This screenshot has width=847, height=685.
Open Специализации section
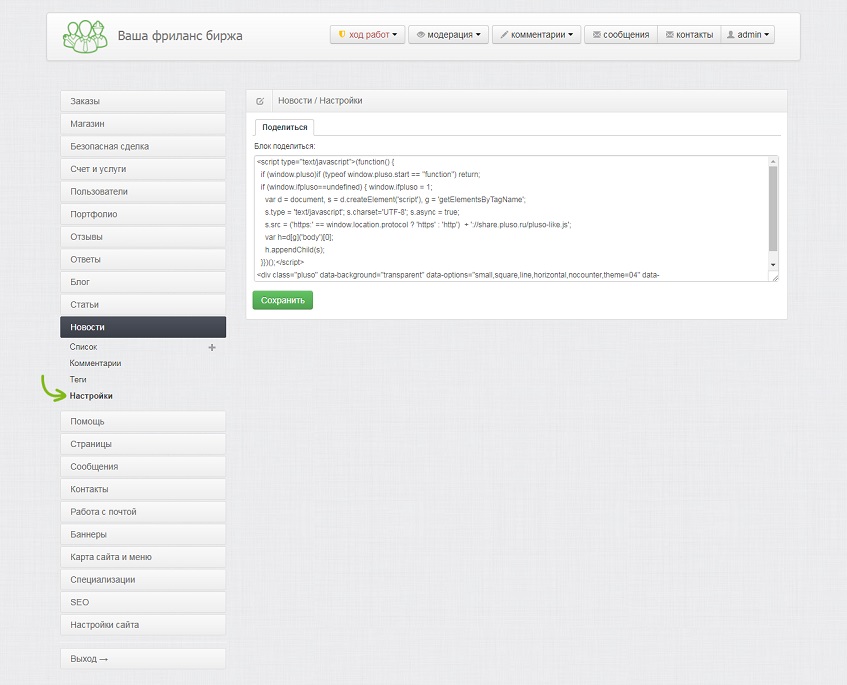point(143,580)
